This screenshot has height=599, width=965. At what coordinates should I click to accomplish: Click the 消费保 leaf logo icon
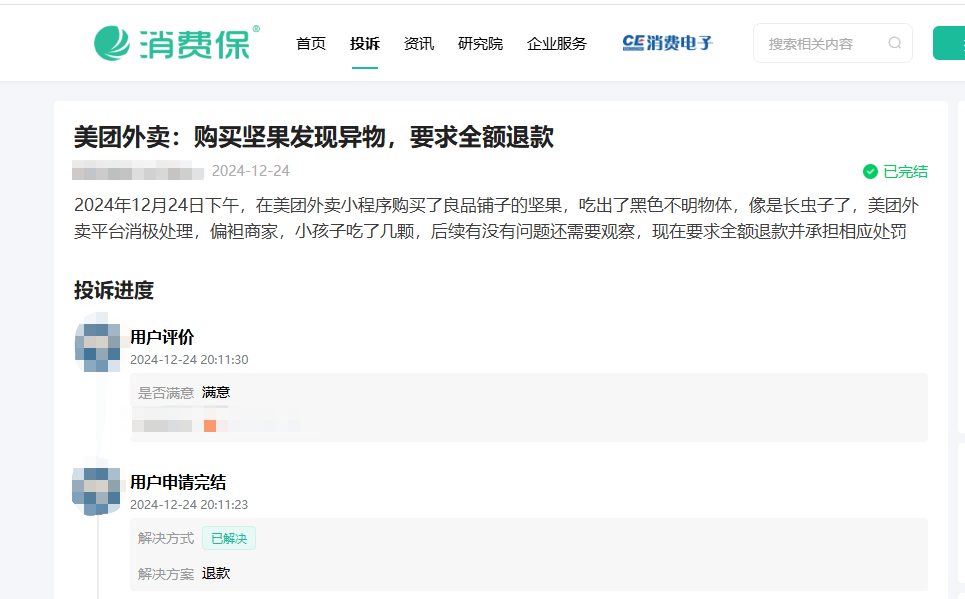coord(112,43)
